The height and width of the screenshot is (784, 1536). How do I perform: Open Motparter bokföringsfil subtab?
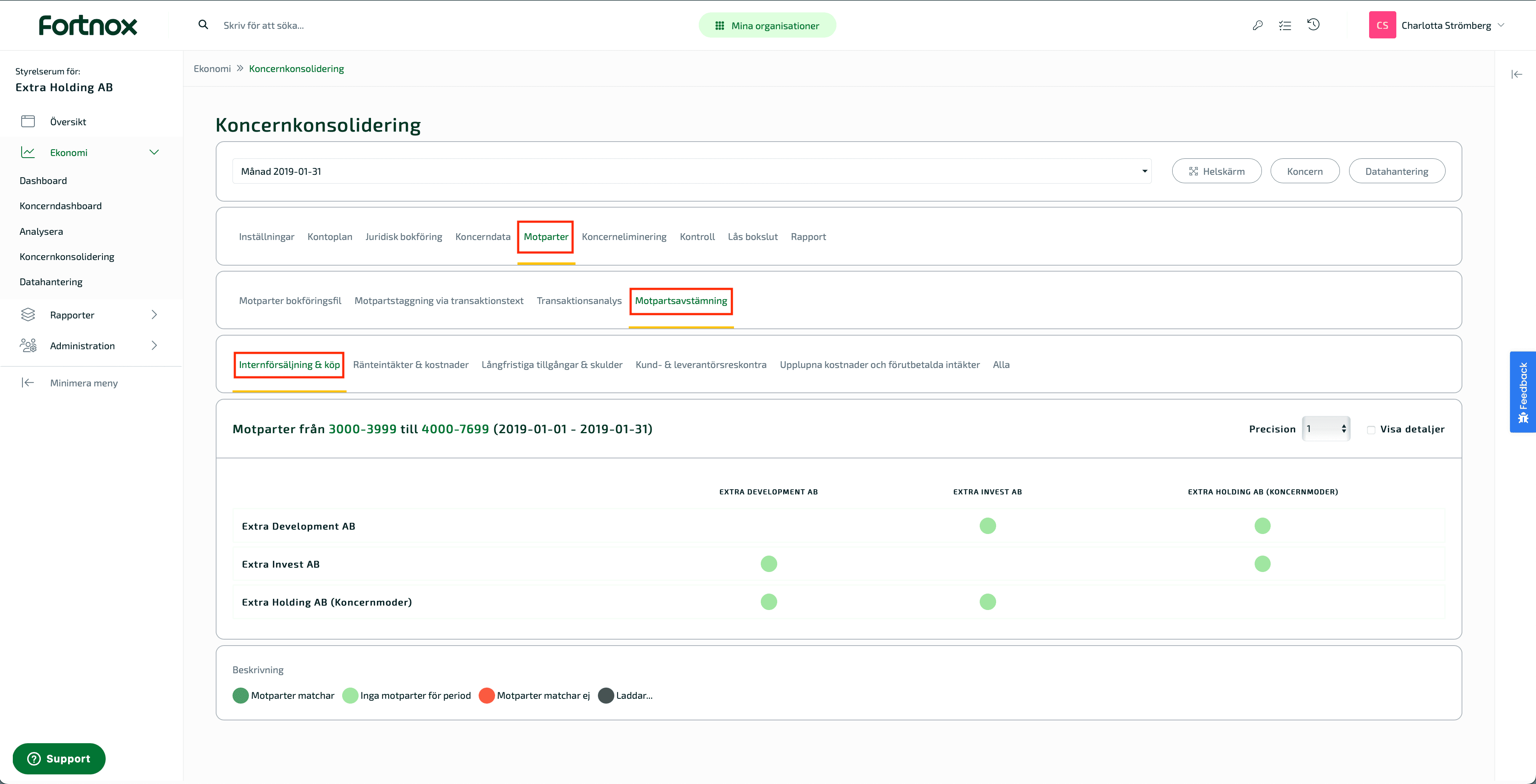[x=290, y=300]
